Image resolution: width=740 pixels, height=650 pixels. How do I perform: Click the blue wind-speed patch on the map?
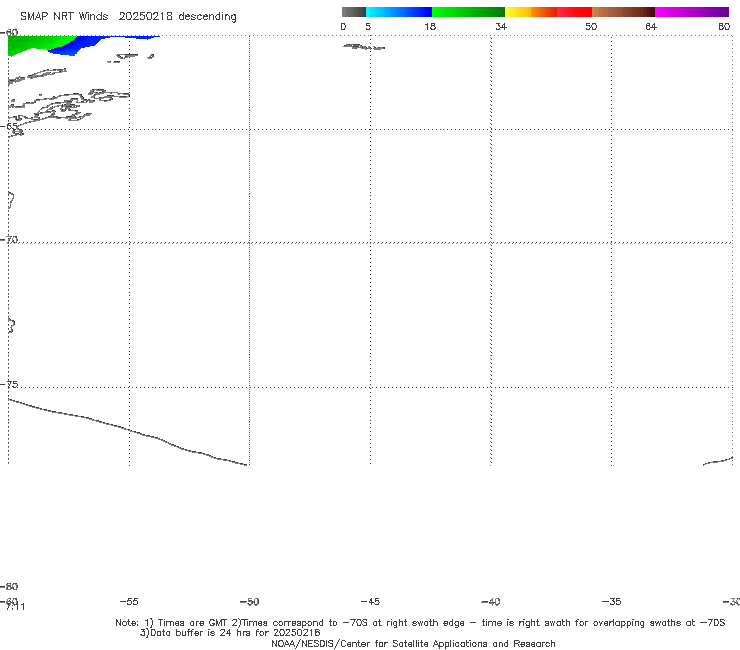85,45
